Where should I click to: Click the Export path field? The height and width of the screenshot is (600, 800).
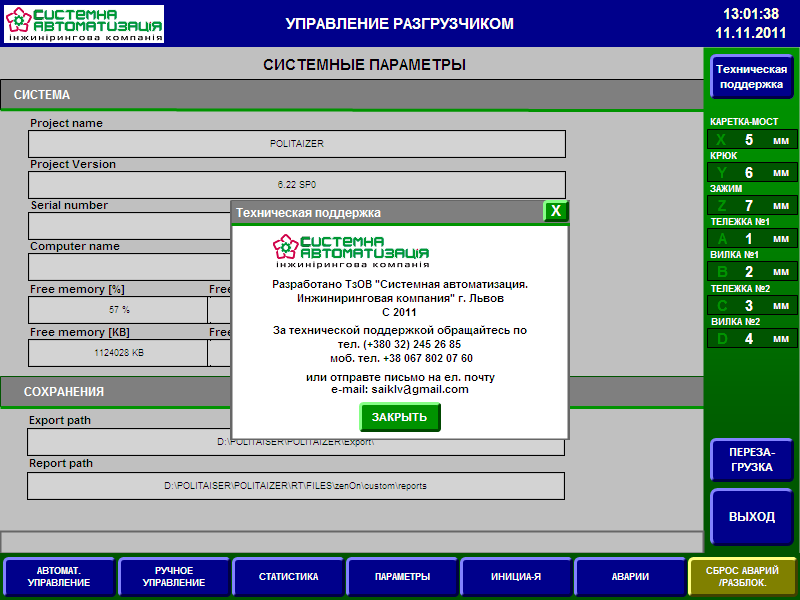click(297, 442)
